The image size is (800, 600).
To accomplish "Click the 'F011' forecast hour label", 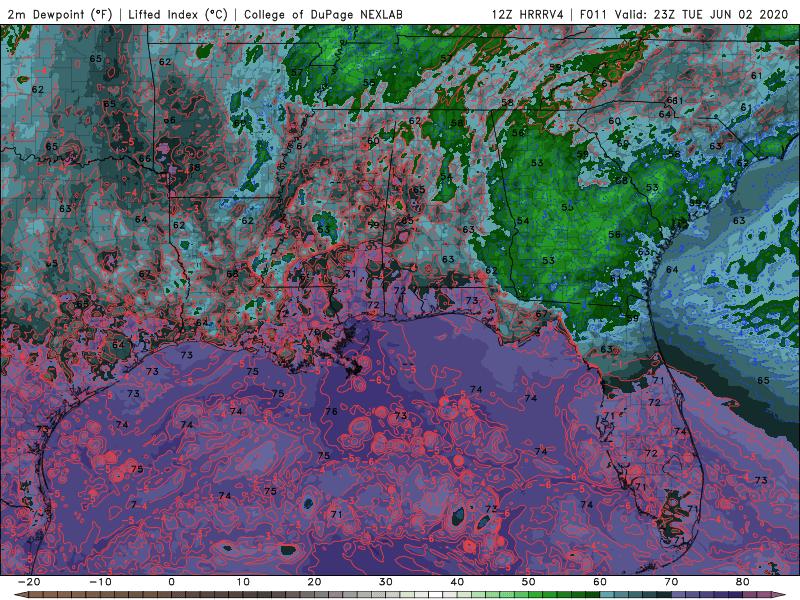I will coord(592,14).
